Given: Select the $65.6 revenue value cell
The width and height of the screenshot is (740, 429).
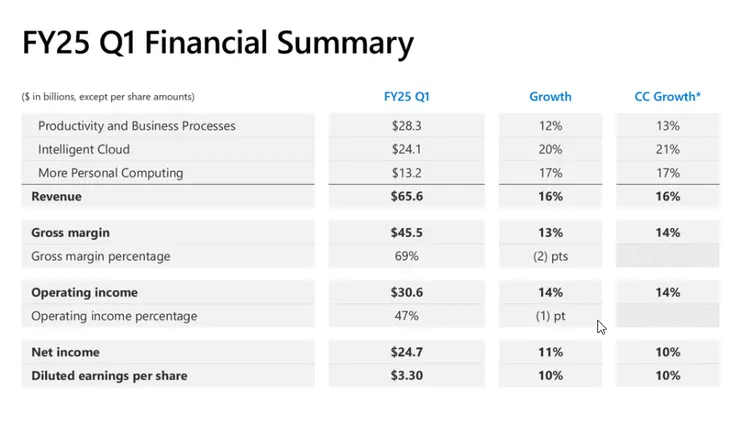Looking at the screenshot, I should [406, 197].
